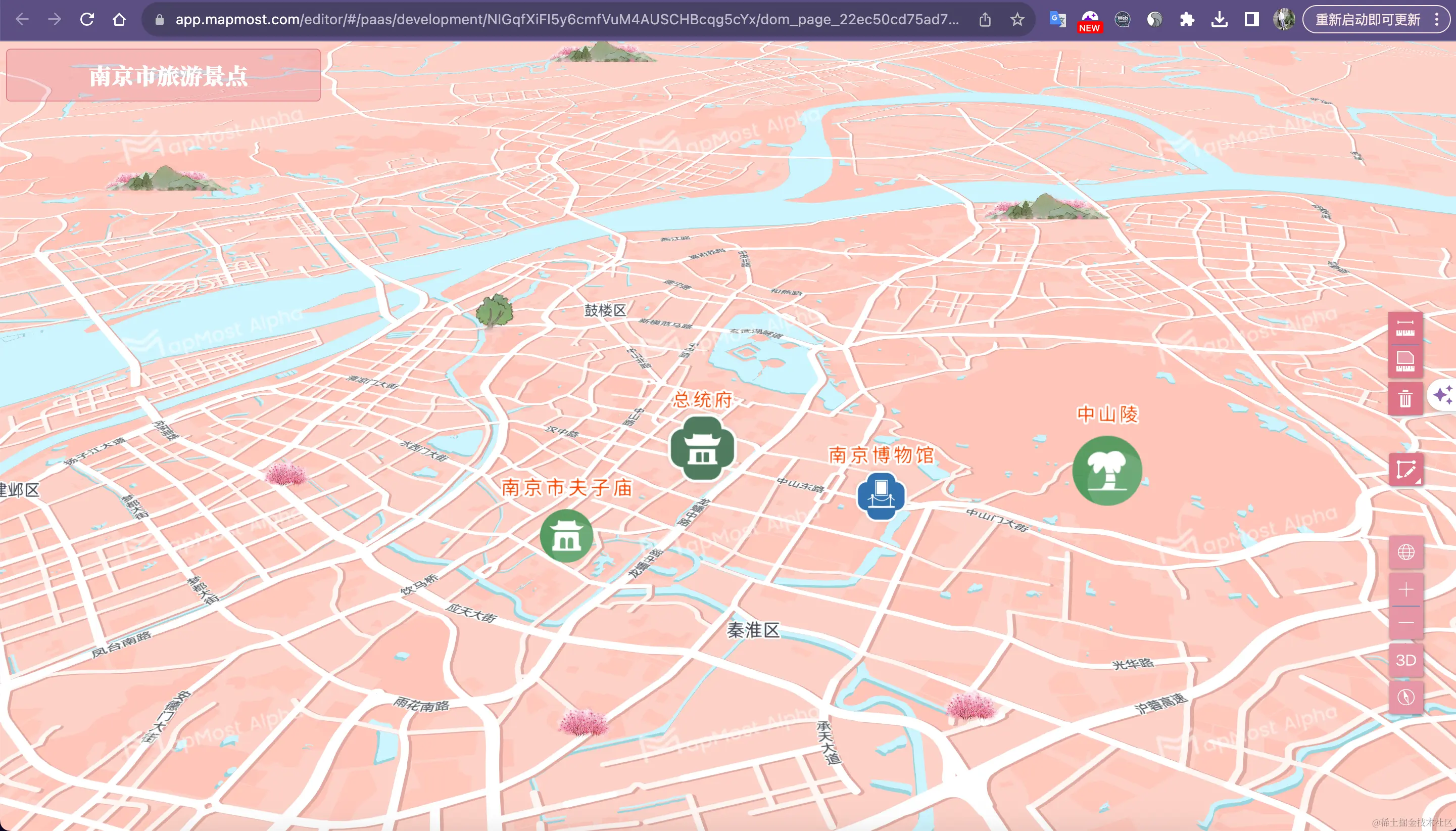
Task: Zoom in with the plus button
Action: pos(1406,589)
